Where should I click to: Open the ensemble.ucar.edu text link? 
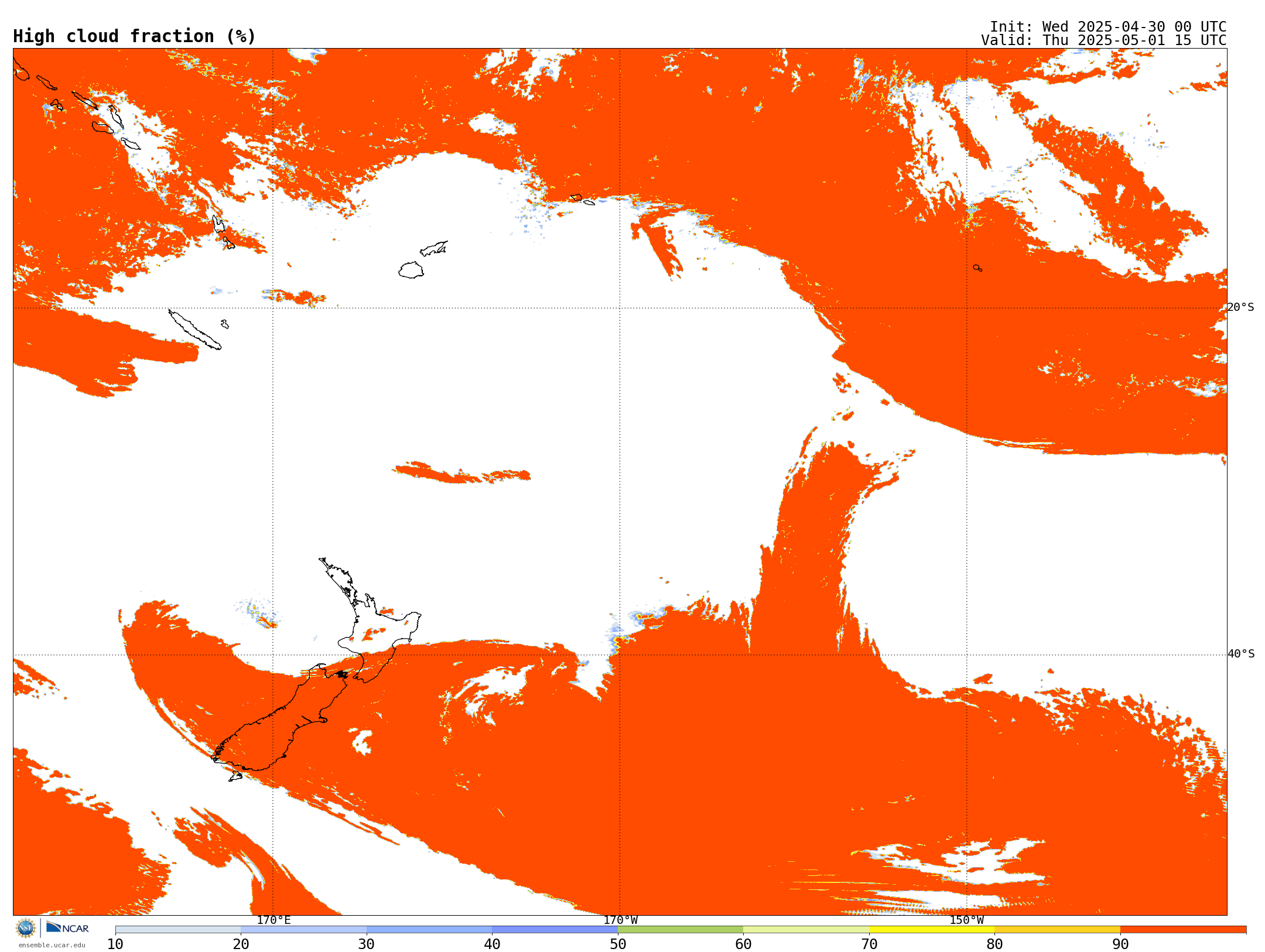pos(52,945)
